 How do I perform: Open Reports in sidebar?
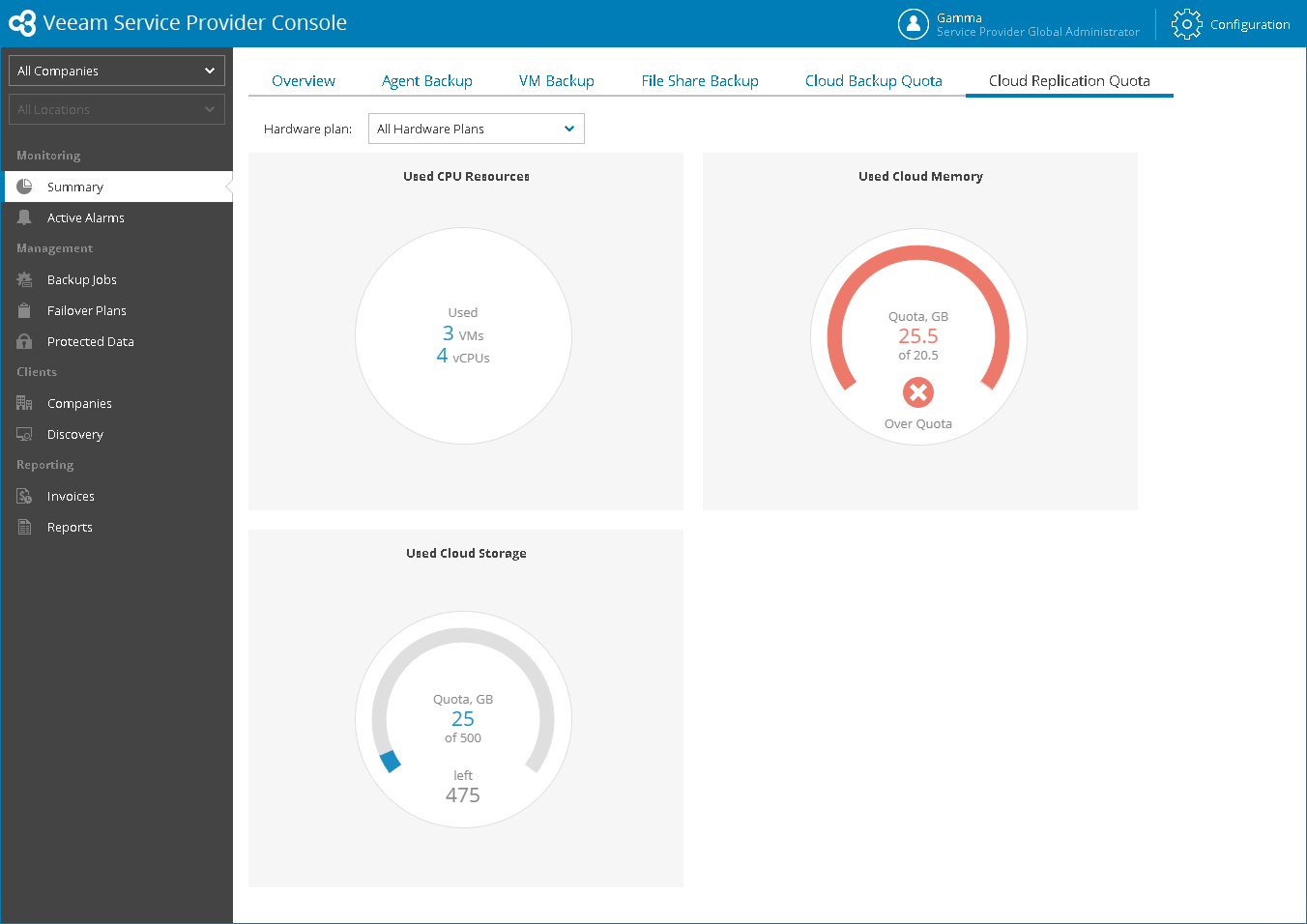(117, 527)
